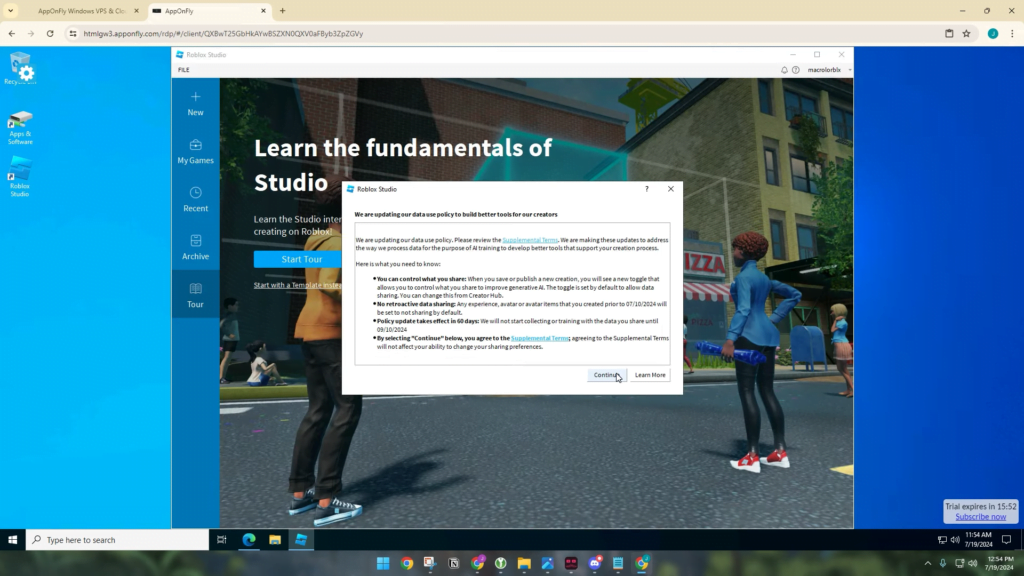Open File Explorer on remote taskbar

(275, 540)
